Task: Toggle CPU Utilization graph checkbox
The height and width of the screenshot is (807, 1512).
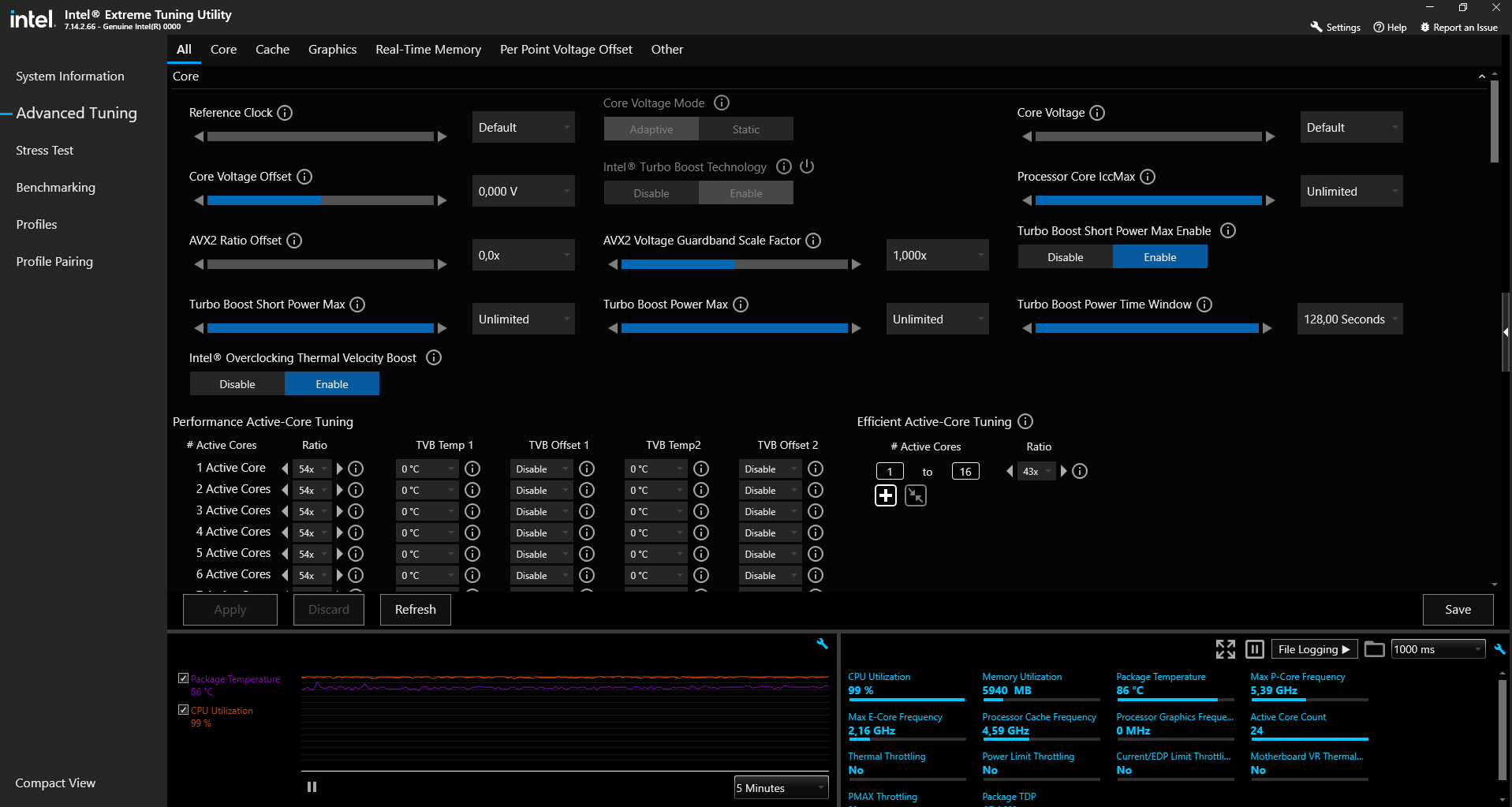Action: 183,710
